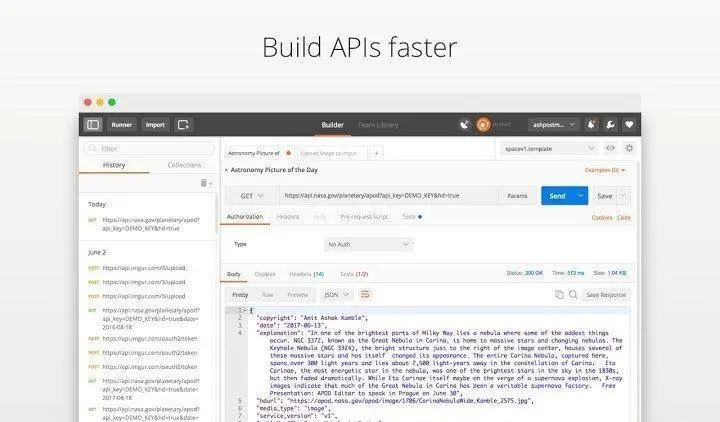Click the "hdurl" line in response
Screen dimensions: 720x422
(395, 401)
